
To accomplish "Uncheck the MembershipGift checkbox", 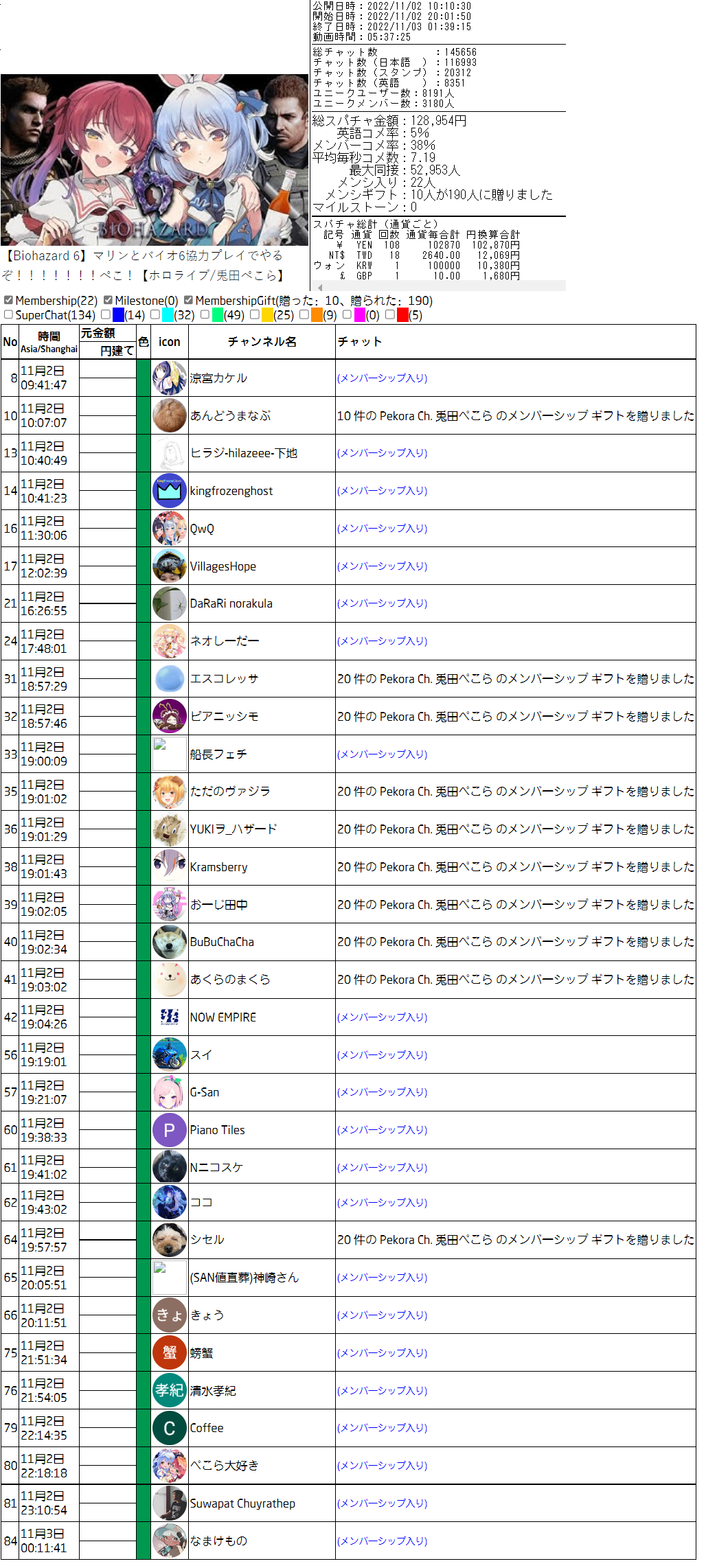I will coord(188,300).
